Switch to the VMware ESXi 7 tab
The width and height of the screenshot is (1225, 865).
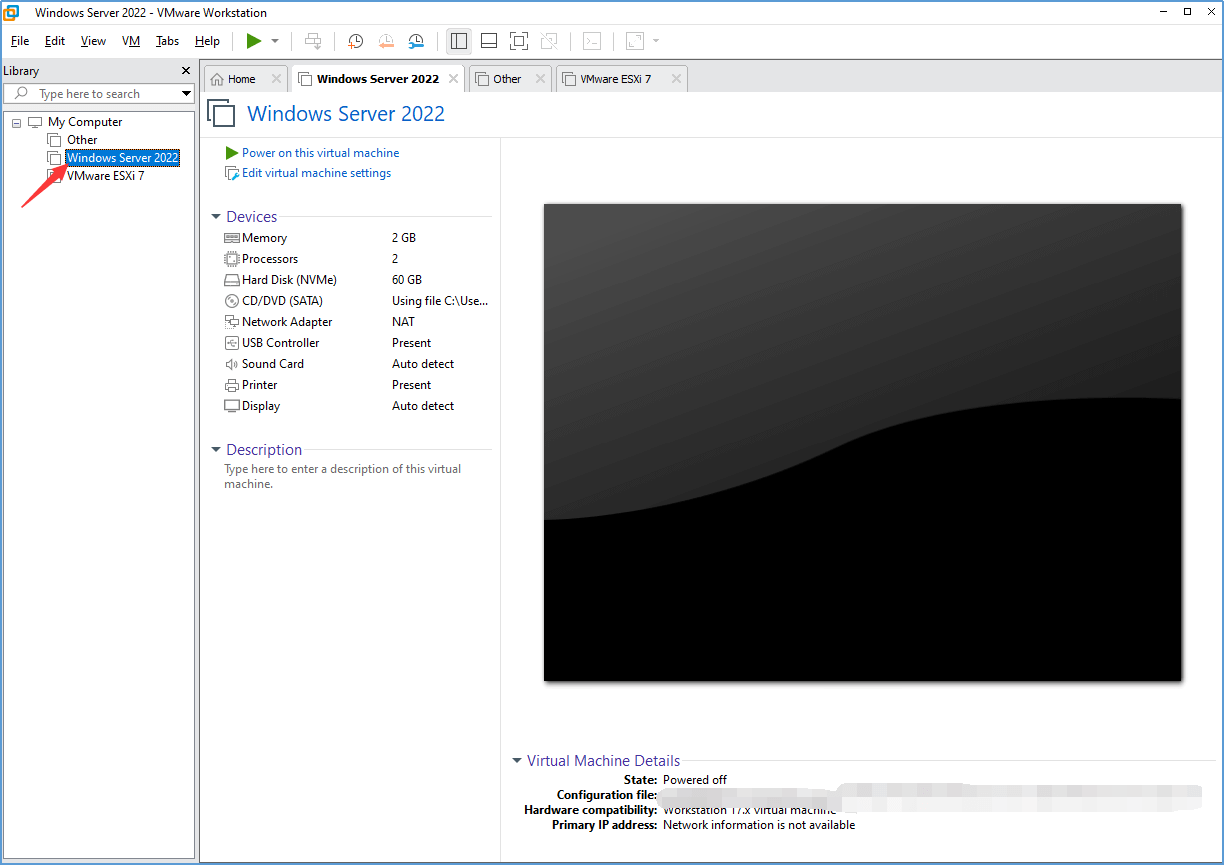pyautogui.click(x=615, y=79)
